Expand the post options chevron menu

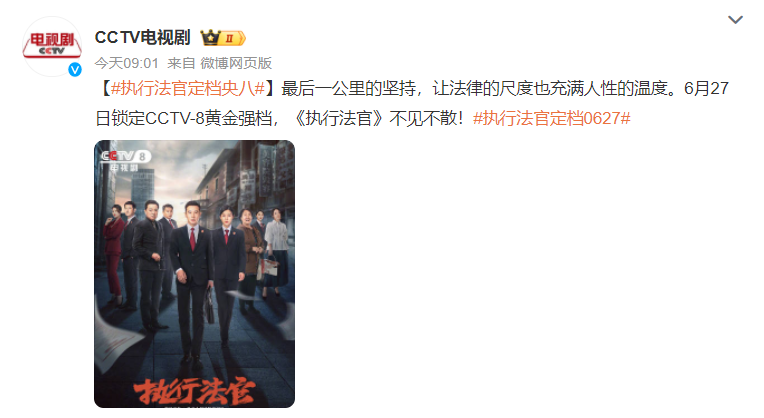[735, 19]
